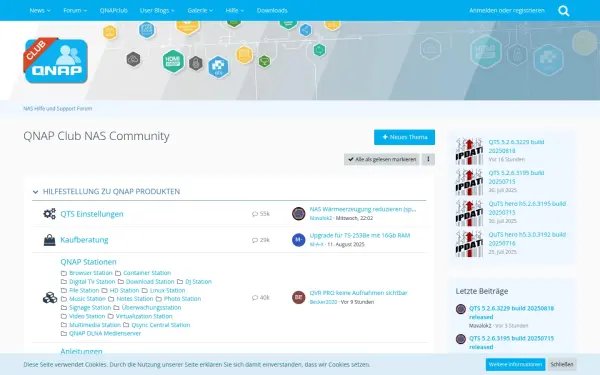
Task: Open the HD Station subforum
Action: coord(124,290)
